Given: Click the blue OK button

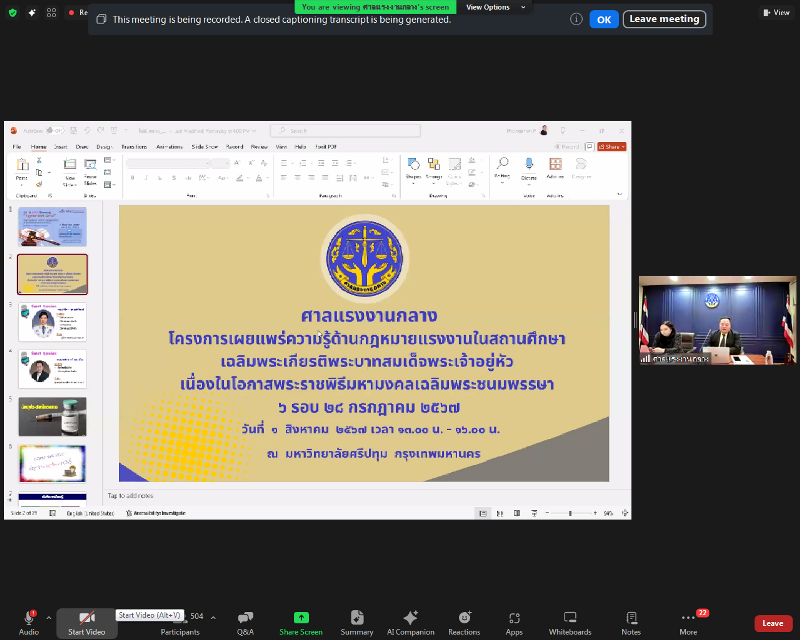Looking at the screenshot, I should [604, 19].
